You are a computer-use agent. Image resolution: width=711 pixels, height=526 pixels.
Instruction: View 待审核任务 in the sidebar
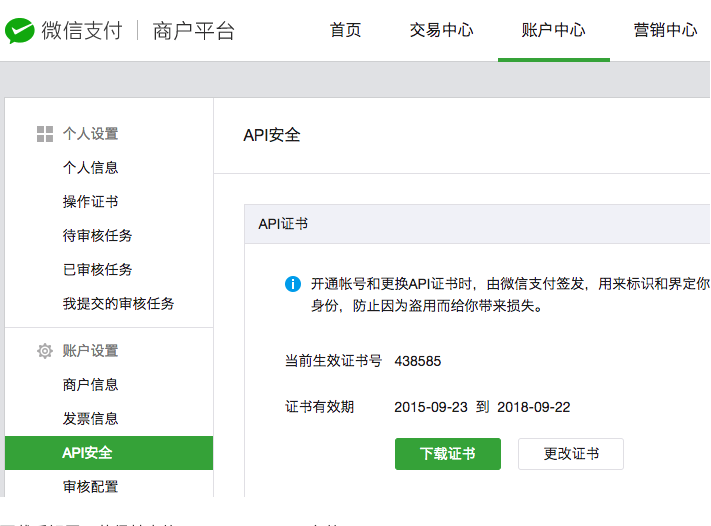pyautogui.click(x=97, y=236)
